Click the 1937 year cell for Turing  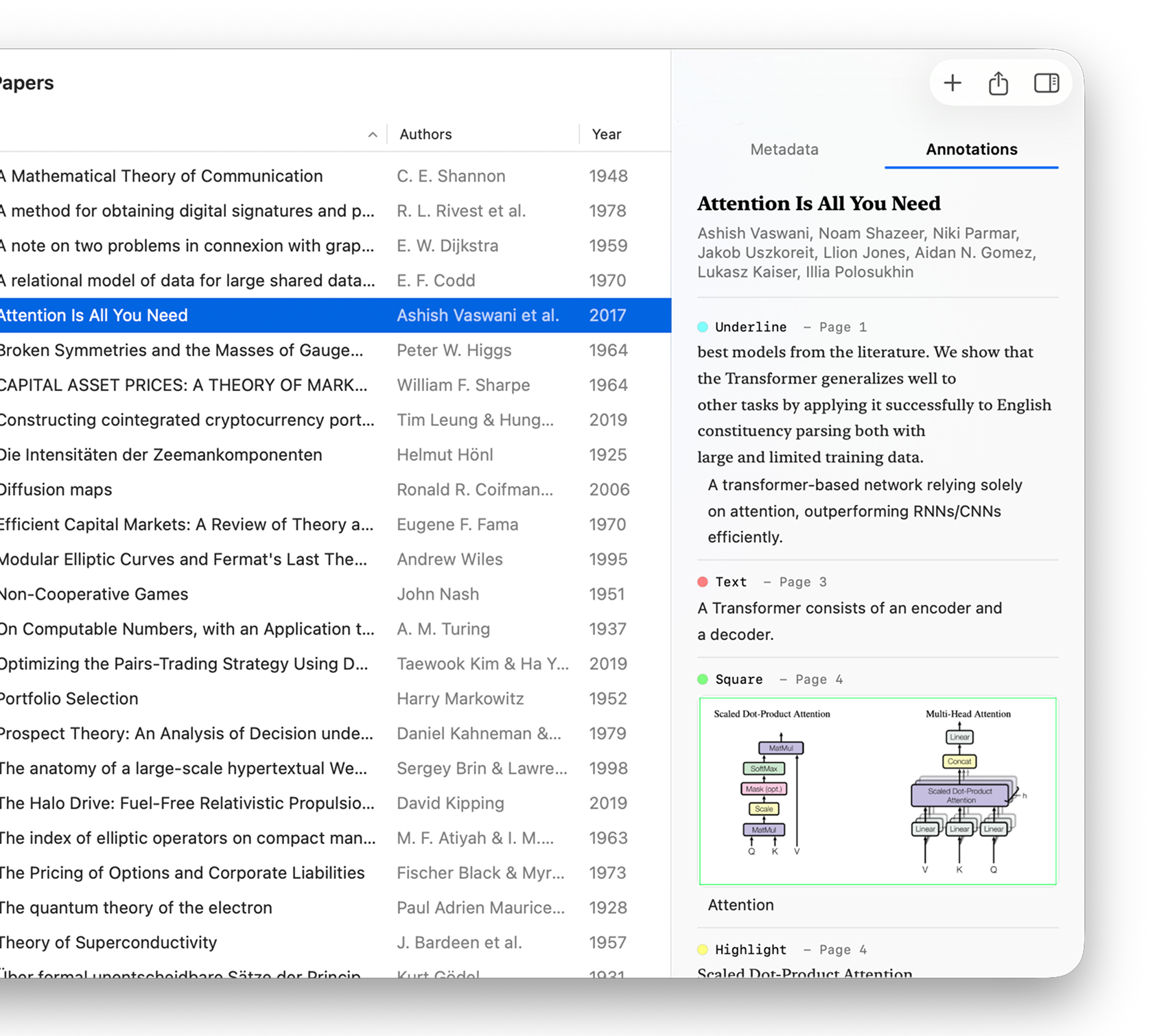(607, 629)
